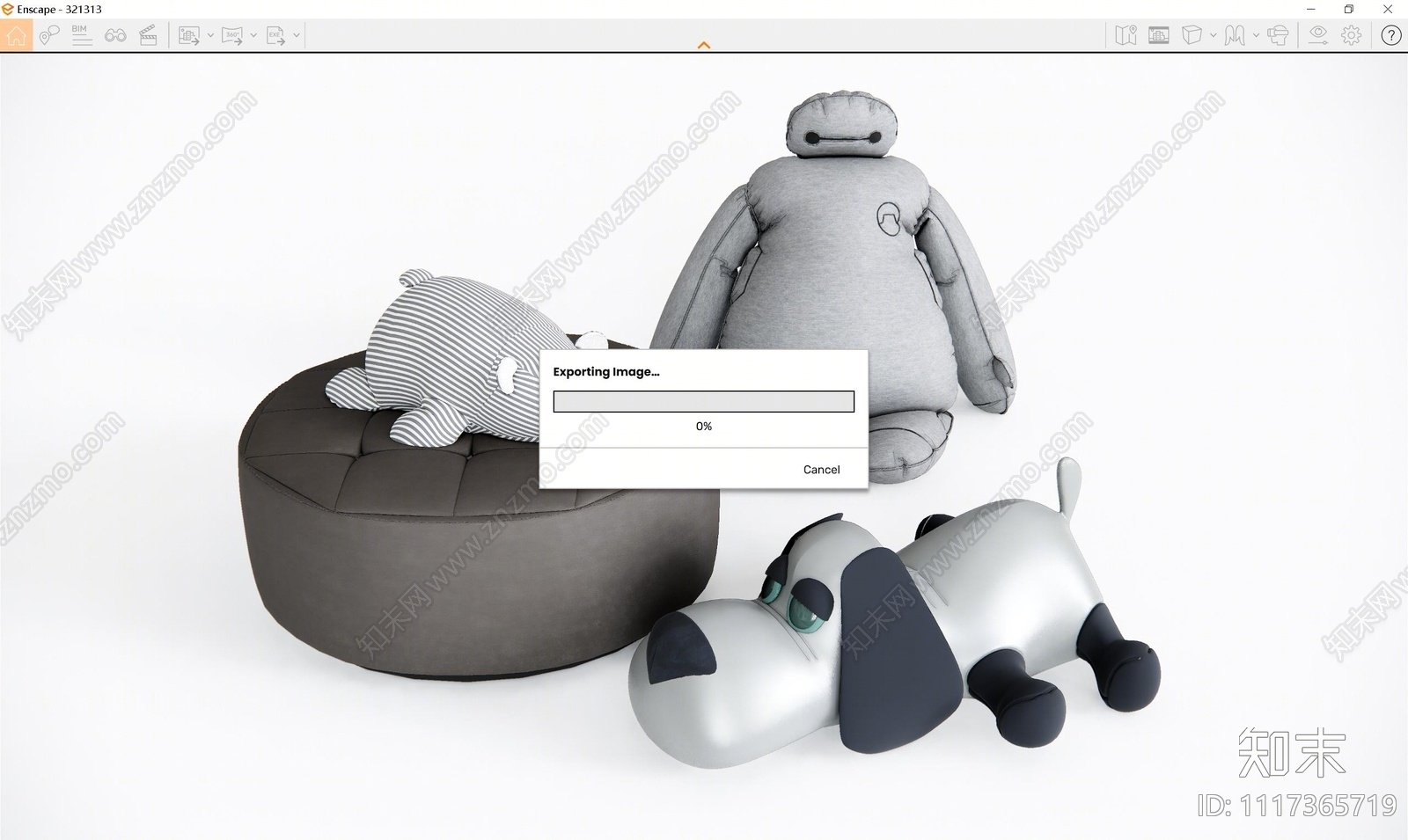The image size is (1408, 840).
Task: Expand the rendering style dropdown arrow
Action: [x=1213, y=35]
